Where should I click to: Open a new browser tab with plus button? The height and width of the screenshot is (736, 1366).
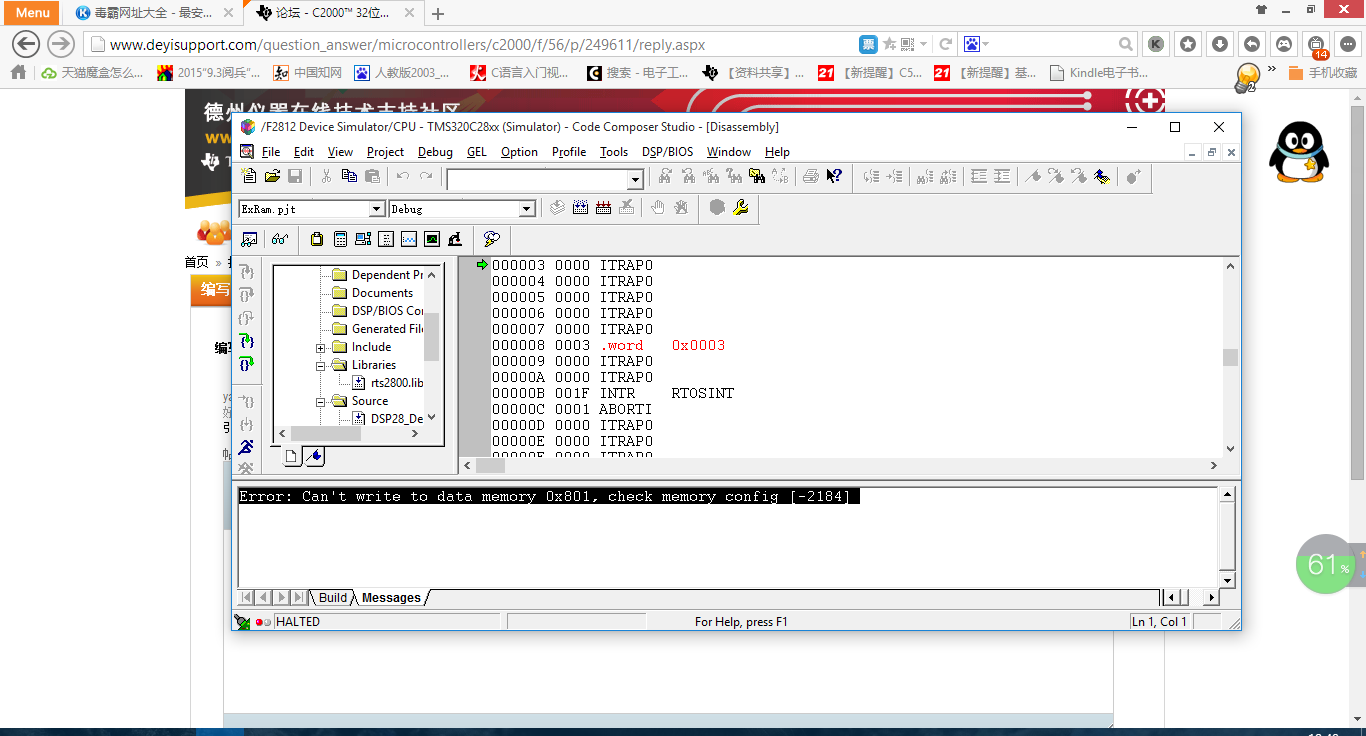tap(437, 14)
